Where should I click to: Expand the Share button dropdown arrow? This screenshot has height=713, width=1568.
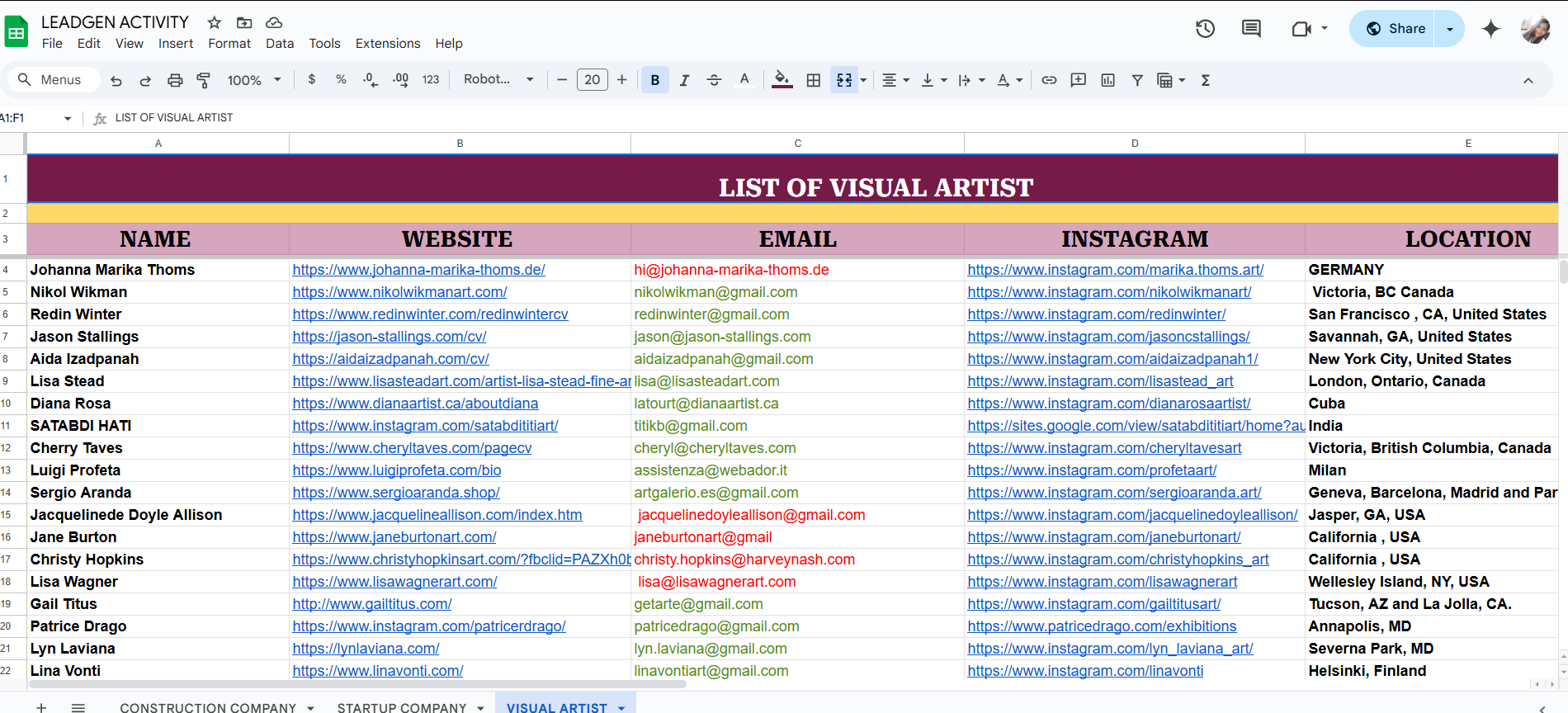click(x=1450, y=29)
